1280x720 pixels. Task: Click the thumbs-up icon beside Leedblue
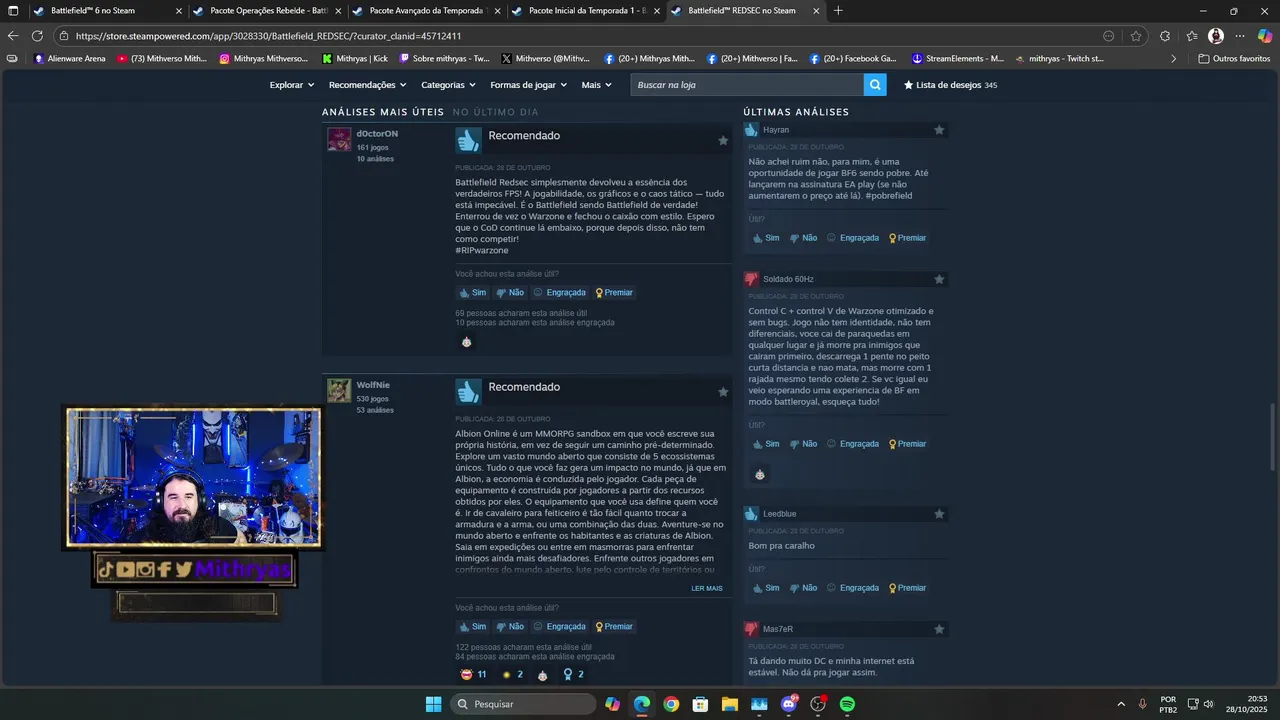coord(751,514)
